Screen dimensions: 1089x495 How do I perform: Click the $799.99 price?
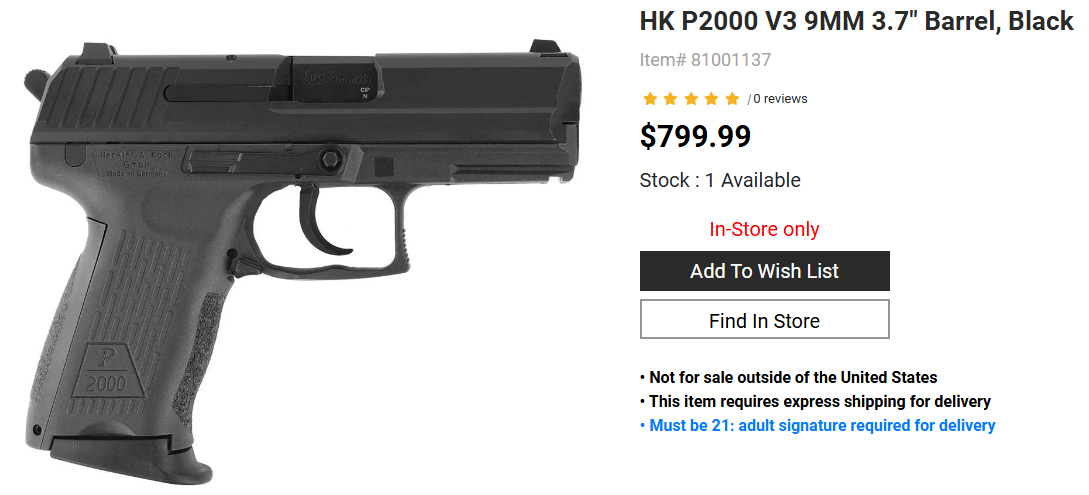pyautogui.click(x=695, y=137)
